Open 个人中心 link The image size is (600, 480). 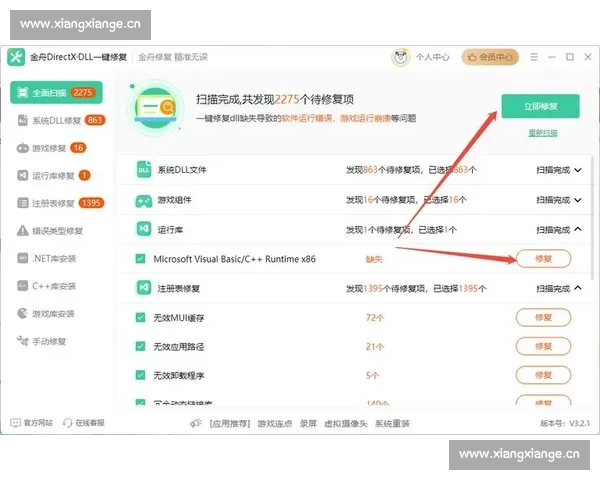click(x=433, y=57)
